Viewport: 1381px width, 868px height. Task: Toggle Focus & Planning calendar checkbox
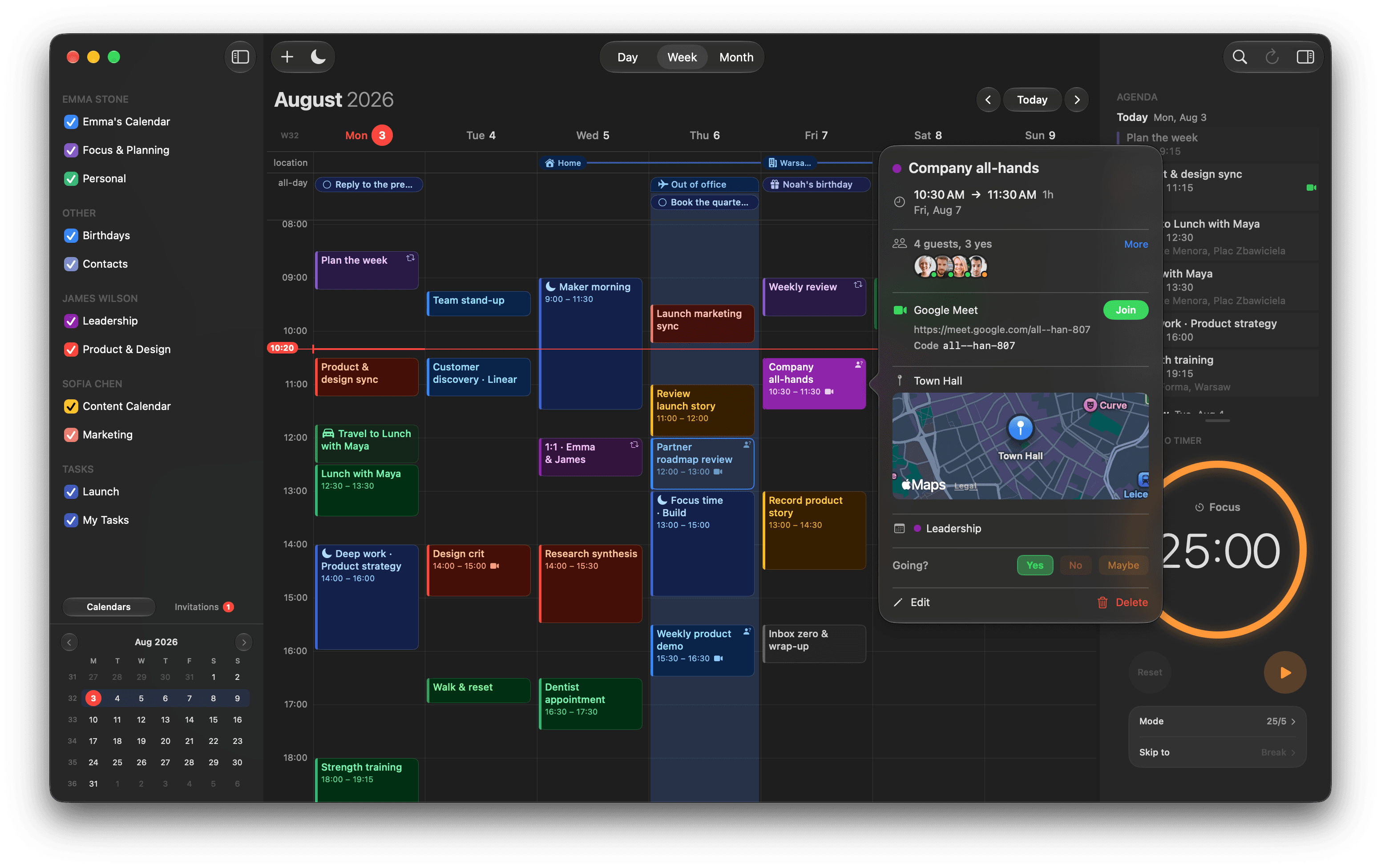[x=71, y=150]
